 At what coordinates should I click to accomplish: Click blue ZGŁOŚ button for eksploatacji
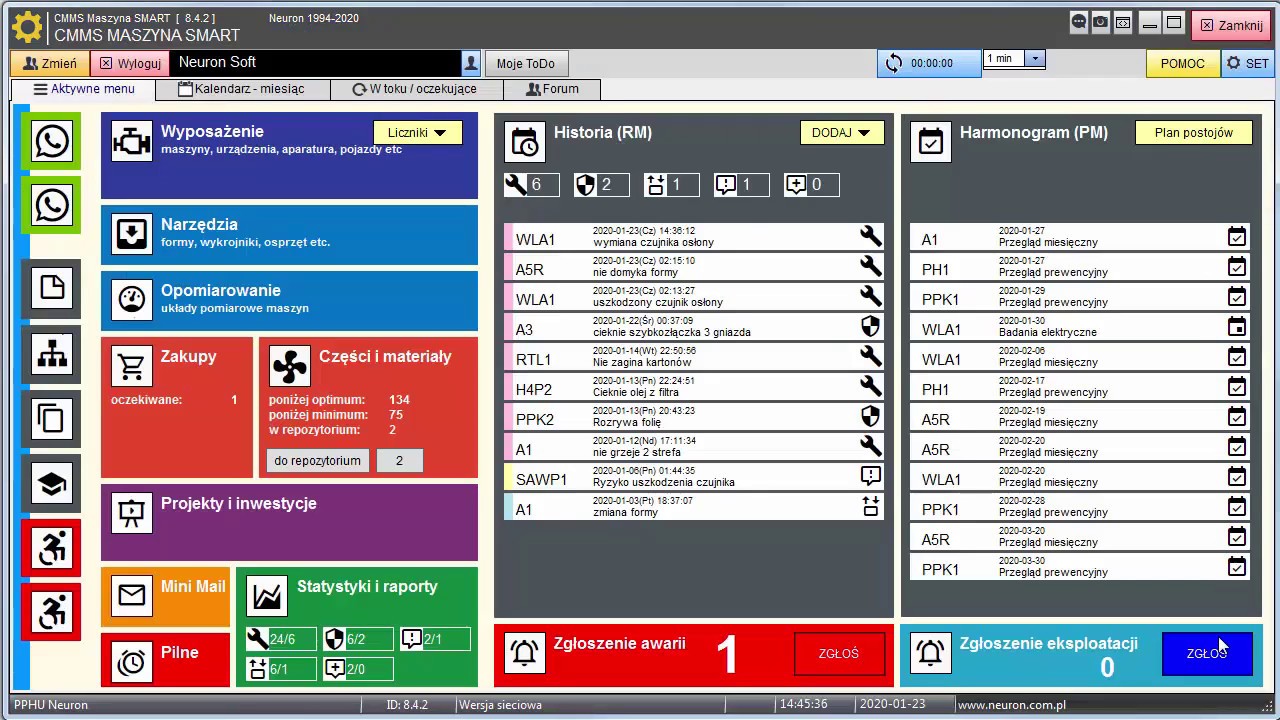pos(1207,653)
